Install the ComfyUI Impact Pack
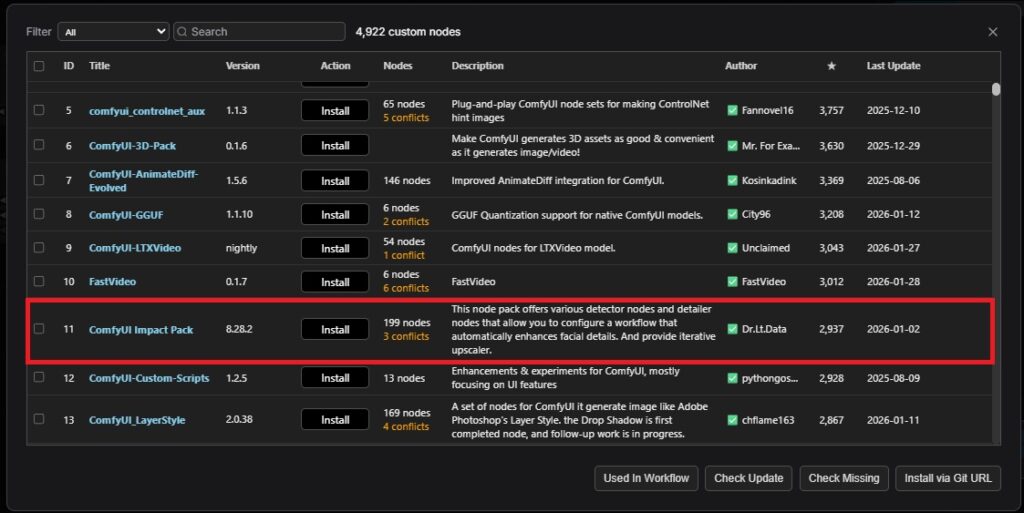The height and width of the screenshot is (513, 1024). (335, 329)
